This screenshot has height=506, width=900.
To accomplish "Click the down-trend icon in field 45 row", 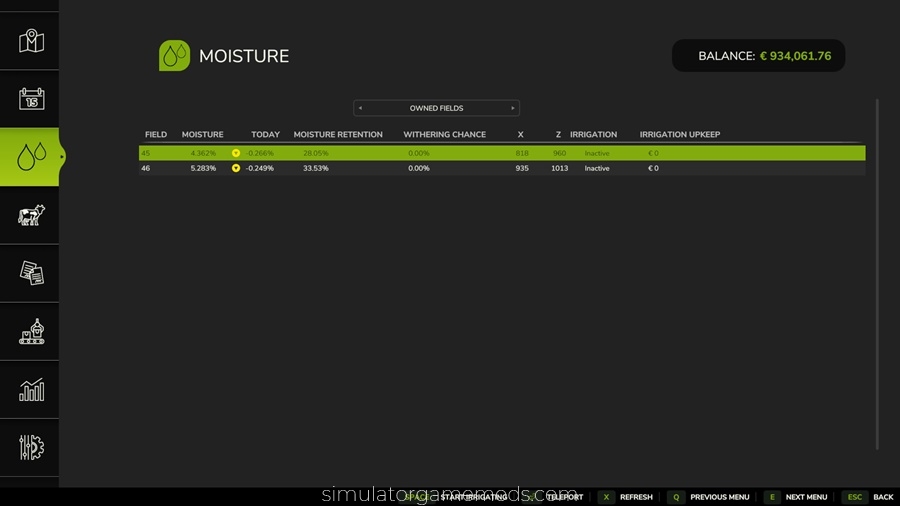I will click(236, 153).
